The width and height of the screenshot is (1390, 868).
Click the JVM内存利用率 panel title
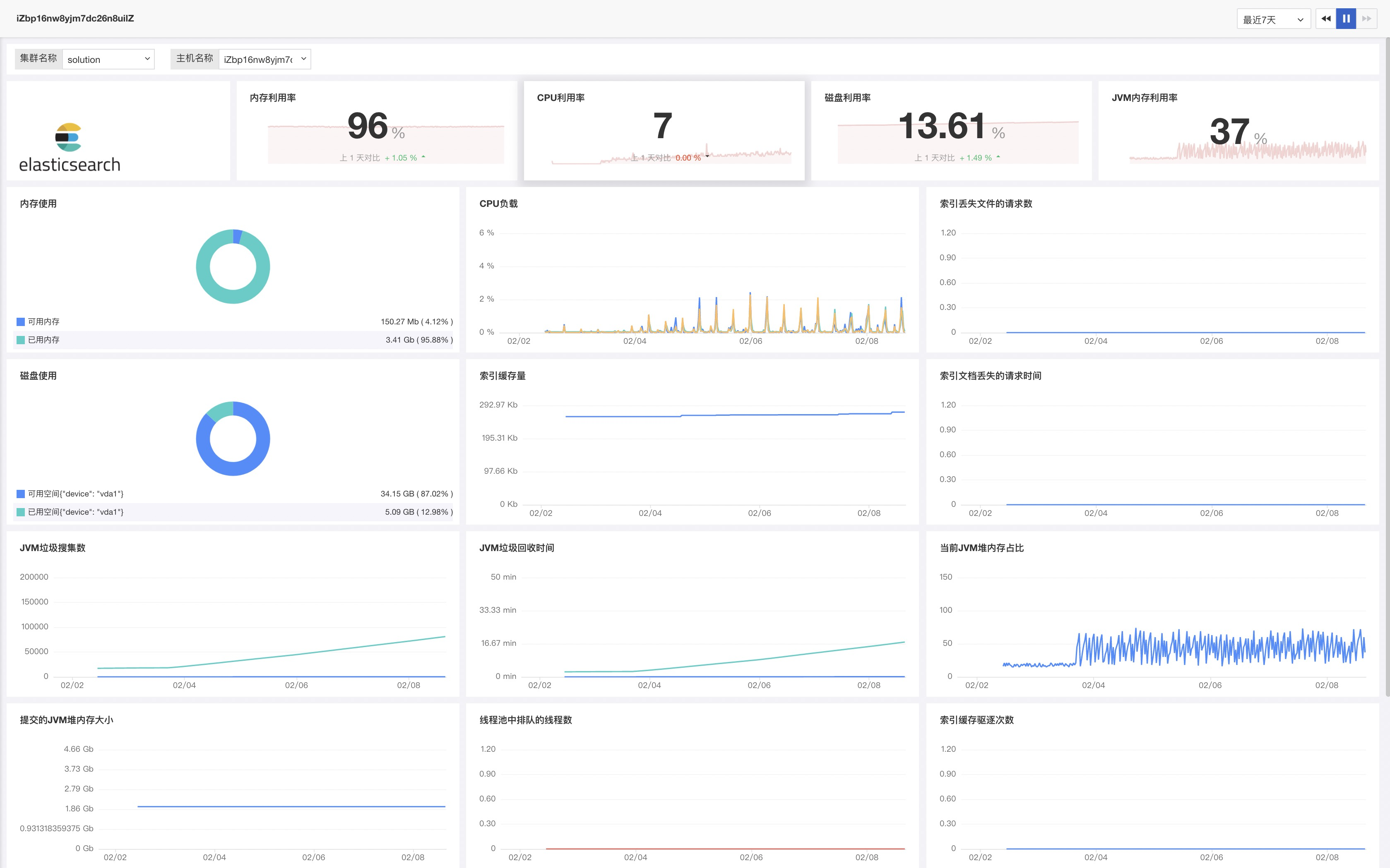pos(1144,98)
